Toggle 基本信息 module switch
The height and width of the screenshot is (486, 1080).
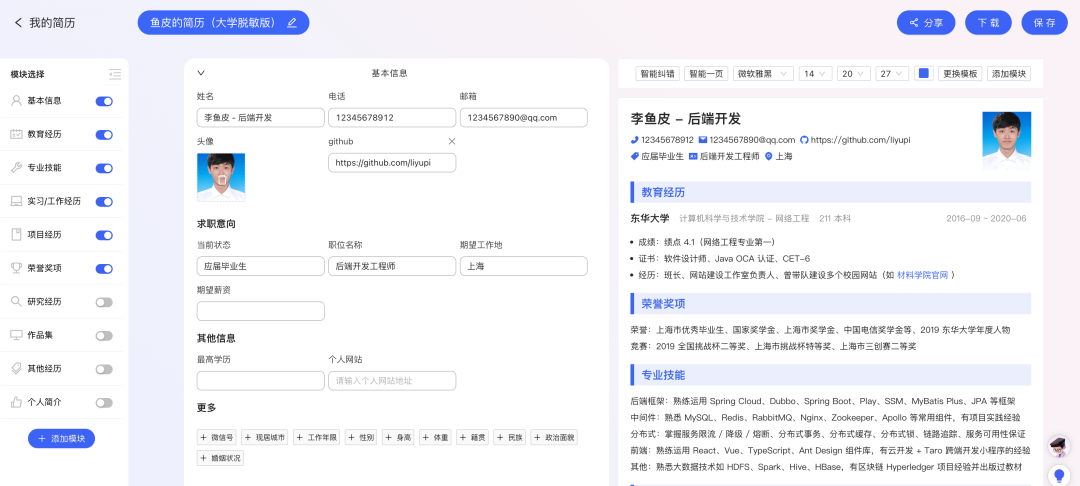pyautogui.click(x=104, y=101)
